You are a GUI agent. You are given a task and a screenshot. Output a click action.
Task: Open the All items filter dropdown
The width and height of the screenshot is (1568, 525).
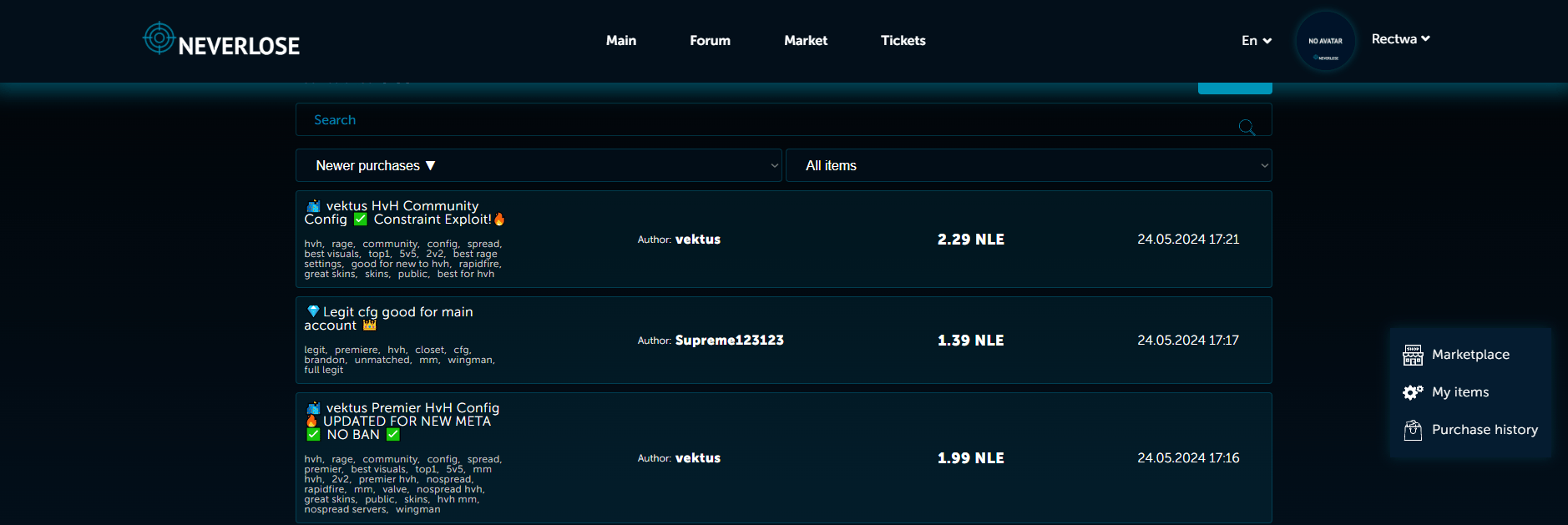[x=1029, y=165]
